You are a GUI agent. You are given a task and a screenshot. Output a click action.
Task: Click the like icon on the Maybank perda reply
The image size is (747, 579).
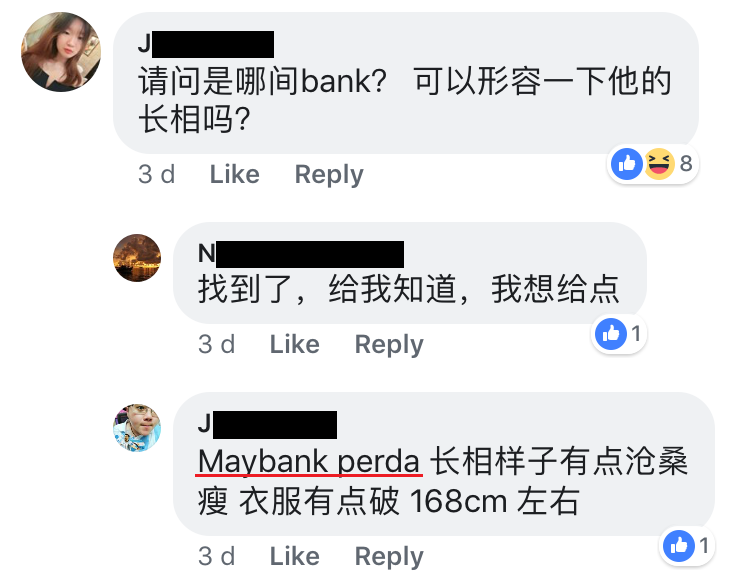(x=679, y=546)
